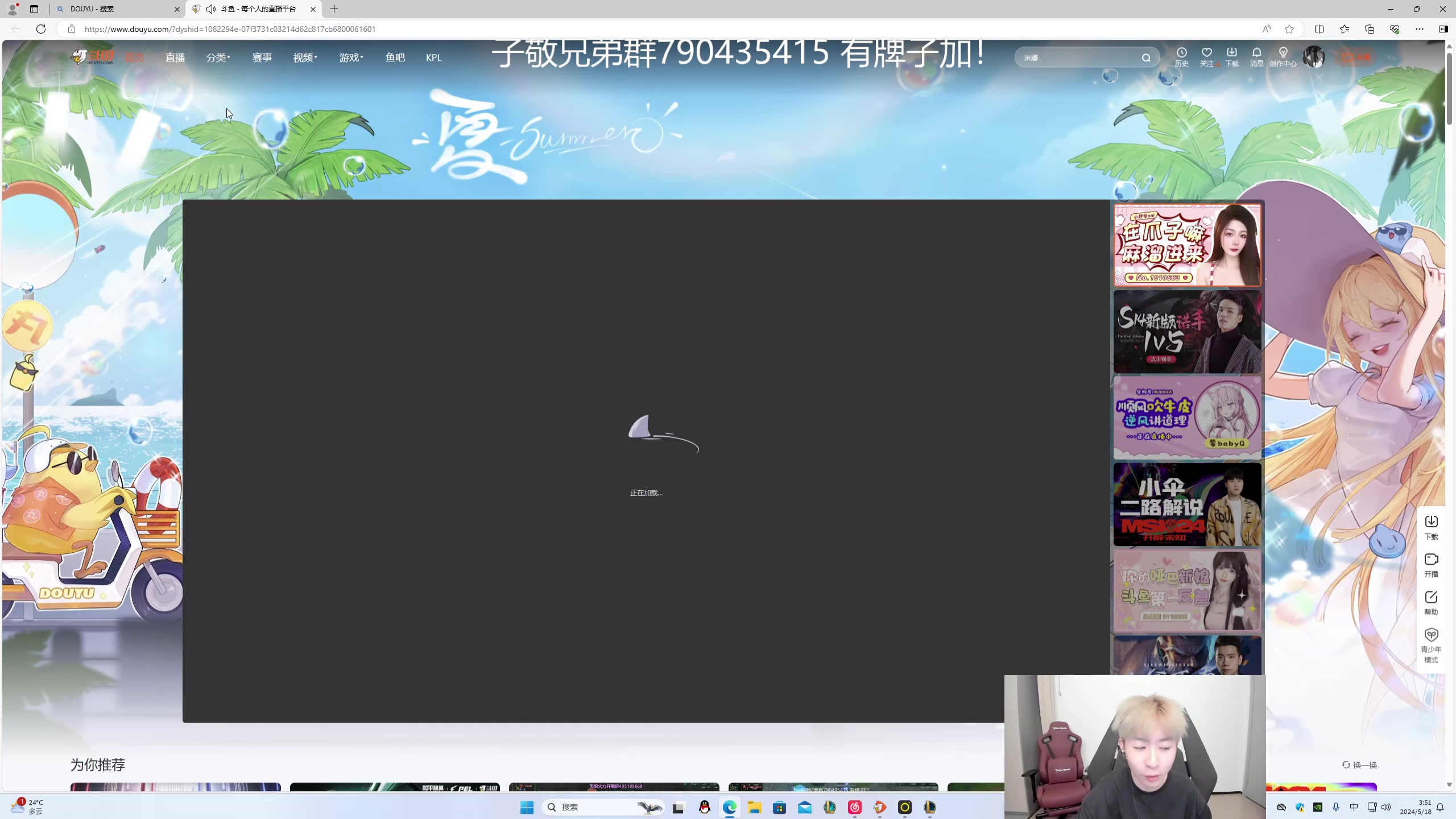Expand the 视频 video dropdown

[305, 57]
